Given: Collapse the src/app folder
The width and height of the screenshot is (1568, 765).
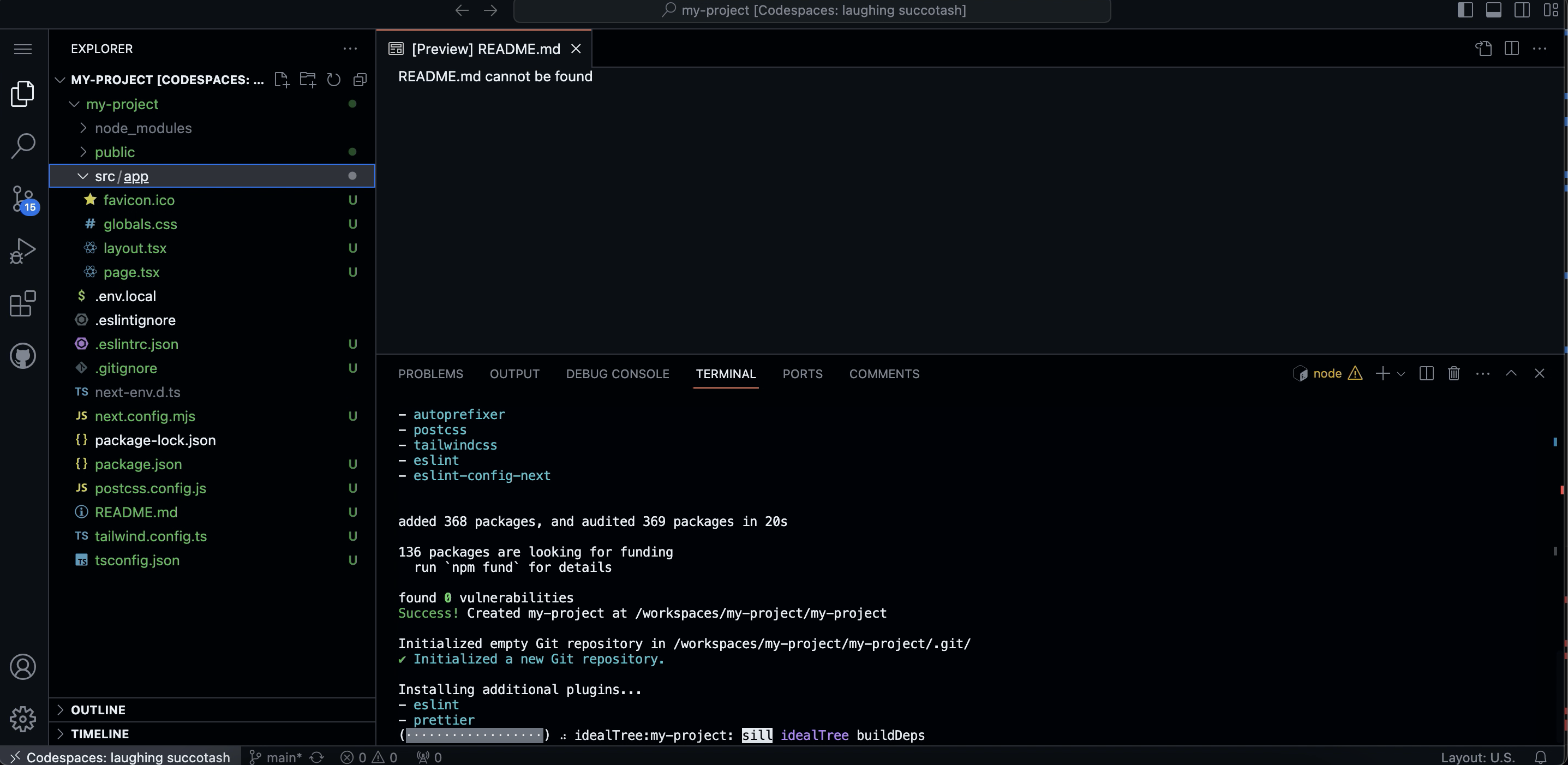Looking at the screenshot, I should click(x=82, y=176).
